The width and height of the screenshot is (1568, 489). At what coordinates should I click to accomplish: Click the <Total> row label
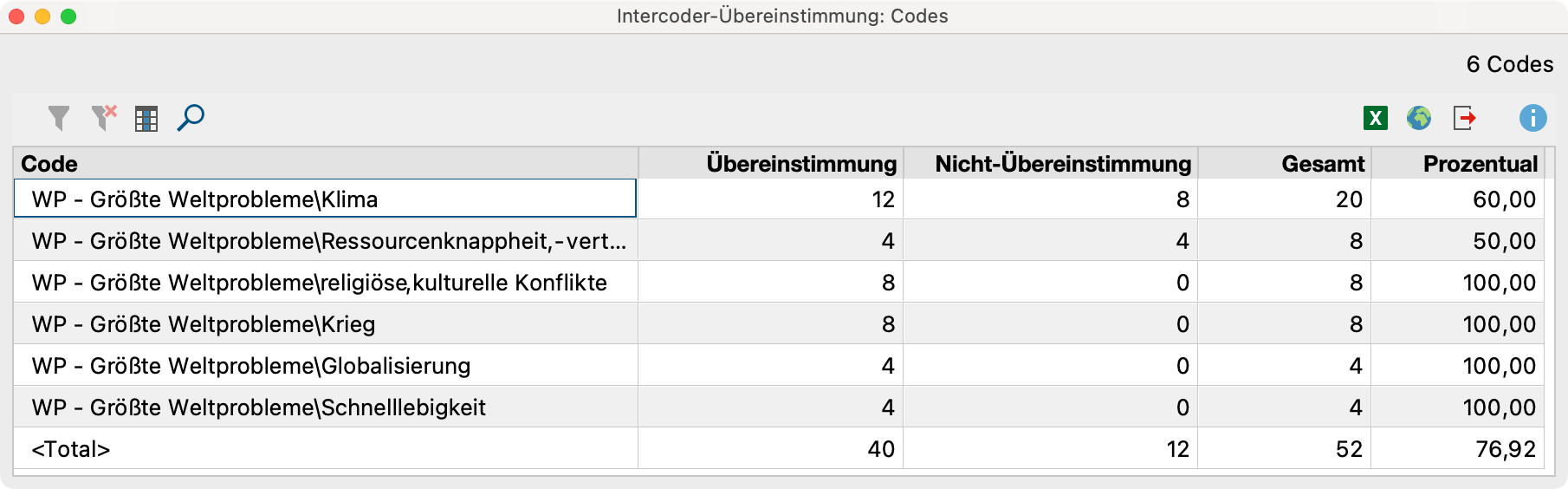tap(71, 449)
